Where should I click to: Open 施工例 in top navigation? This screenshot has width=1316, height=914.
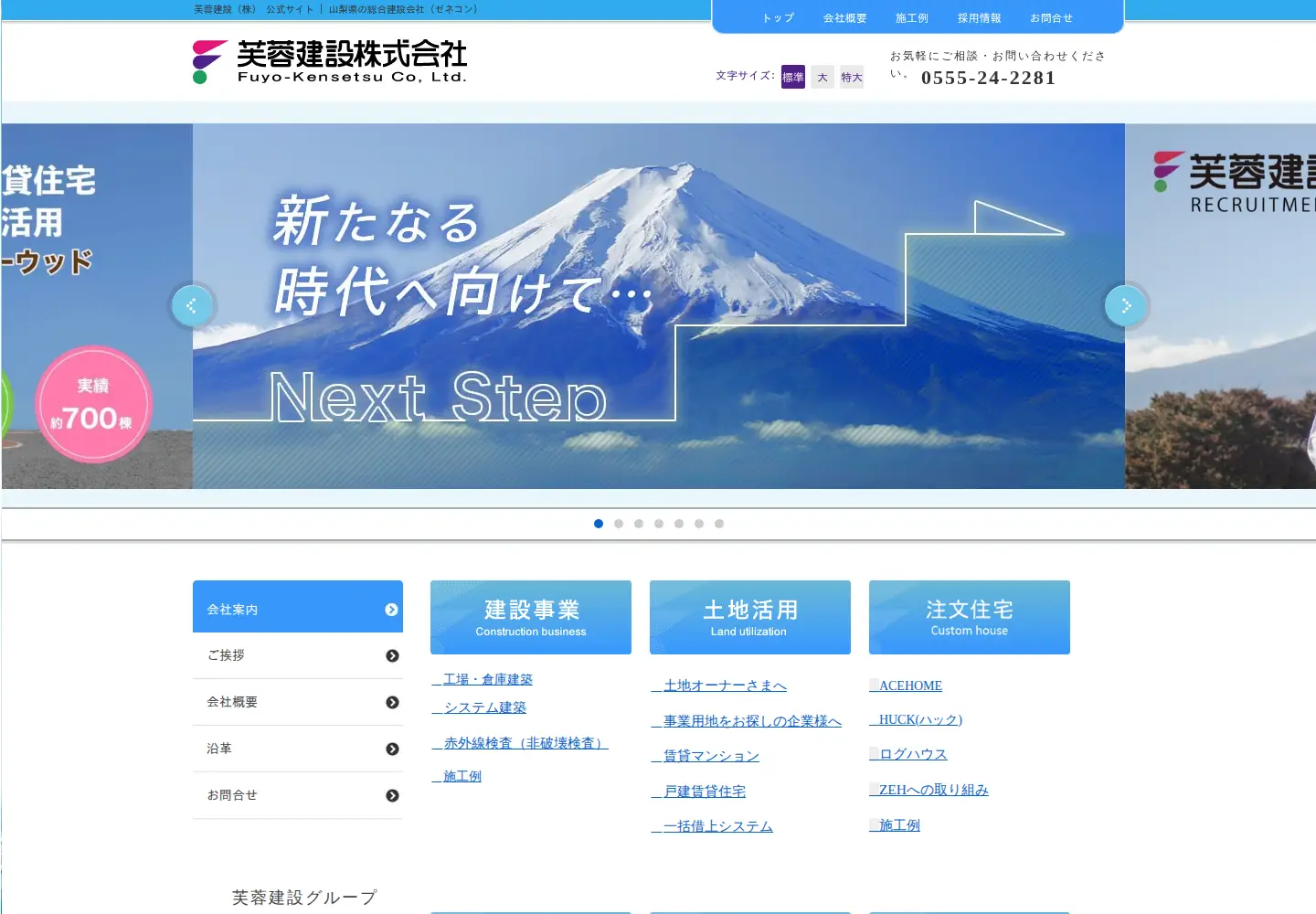[912, 17]
